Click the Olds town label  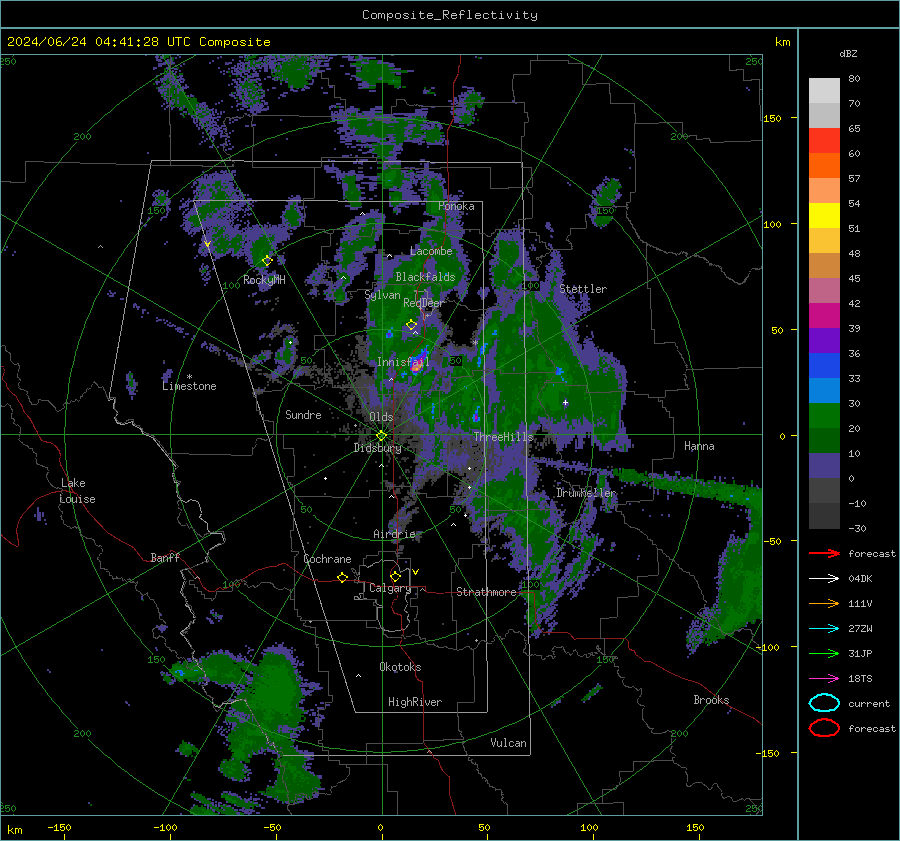pyautogui.click(x=381, y=417)
